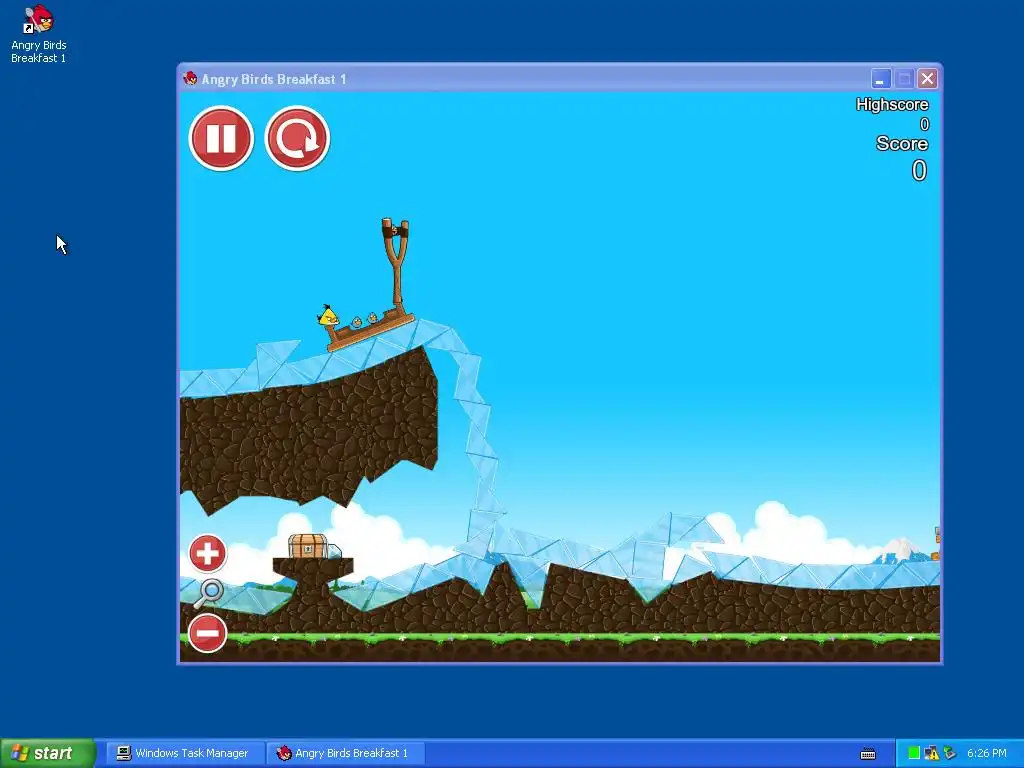The image size is (1024, 768).
Task: Select the Angry Birds Breakfast 1 taskbar button
Action: coord(345,753)
